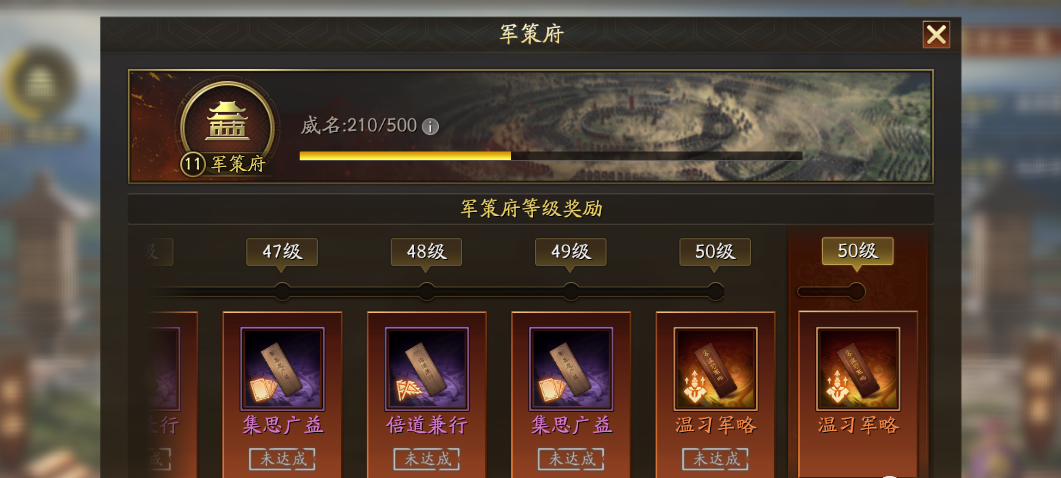Viewport: 1061px width, 478px height.
Task: Click the 48级 level tag
Action: click(426, 252)
